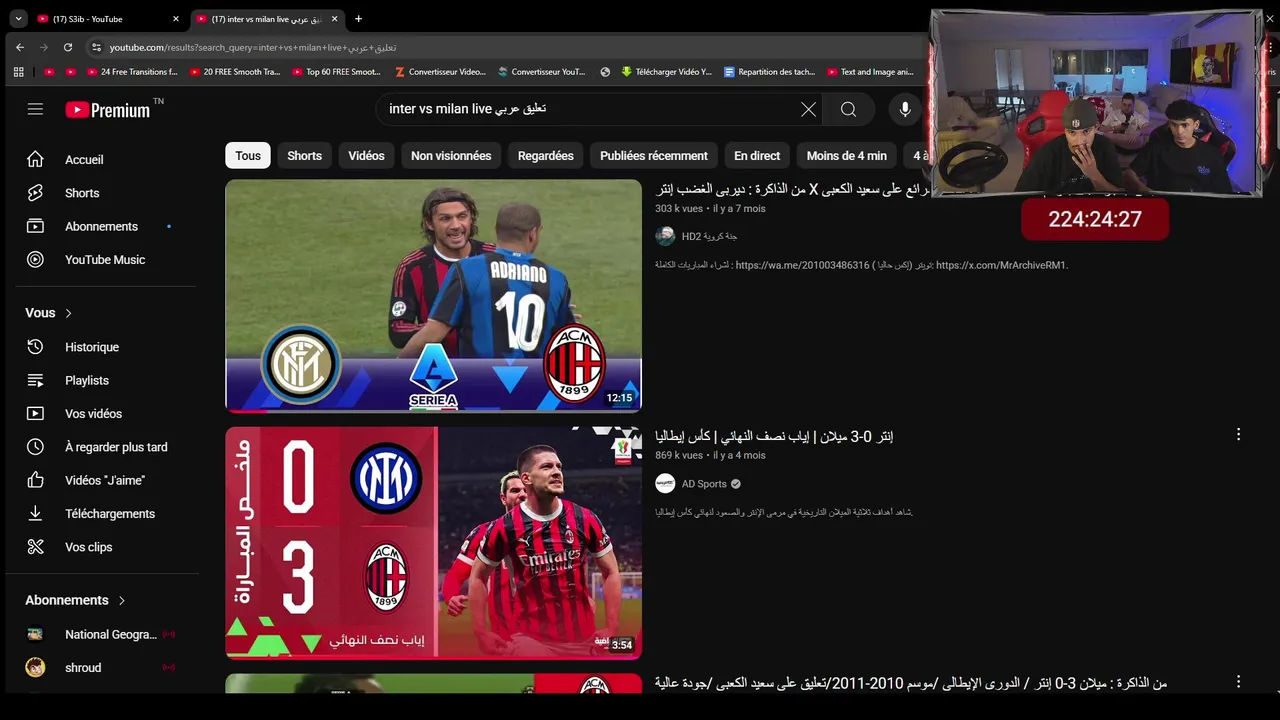
Task: Expand the Vous section chevron
Action: click(68, 313)
